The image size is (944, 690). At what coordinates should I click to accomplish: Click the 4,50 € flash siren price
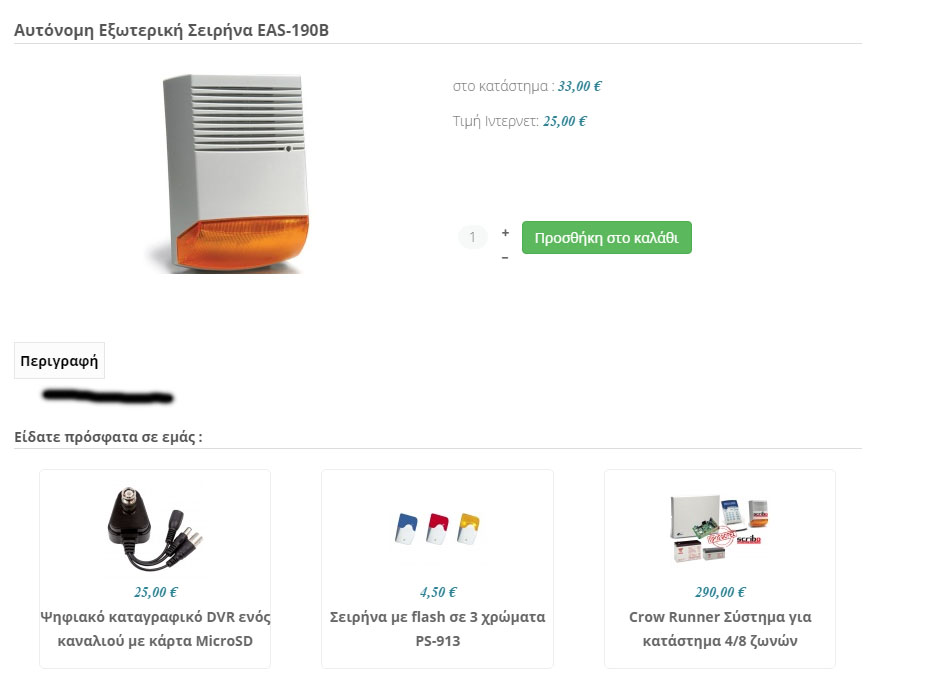click(x=438, y=592)
